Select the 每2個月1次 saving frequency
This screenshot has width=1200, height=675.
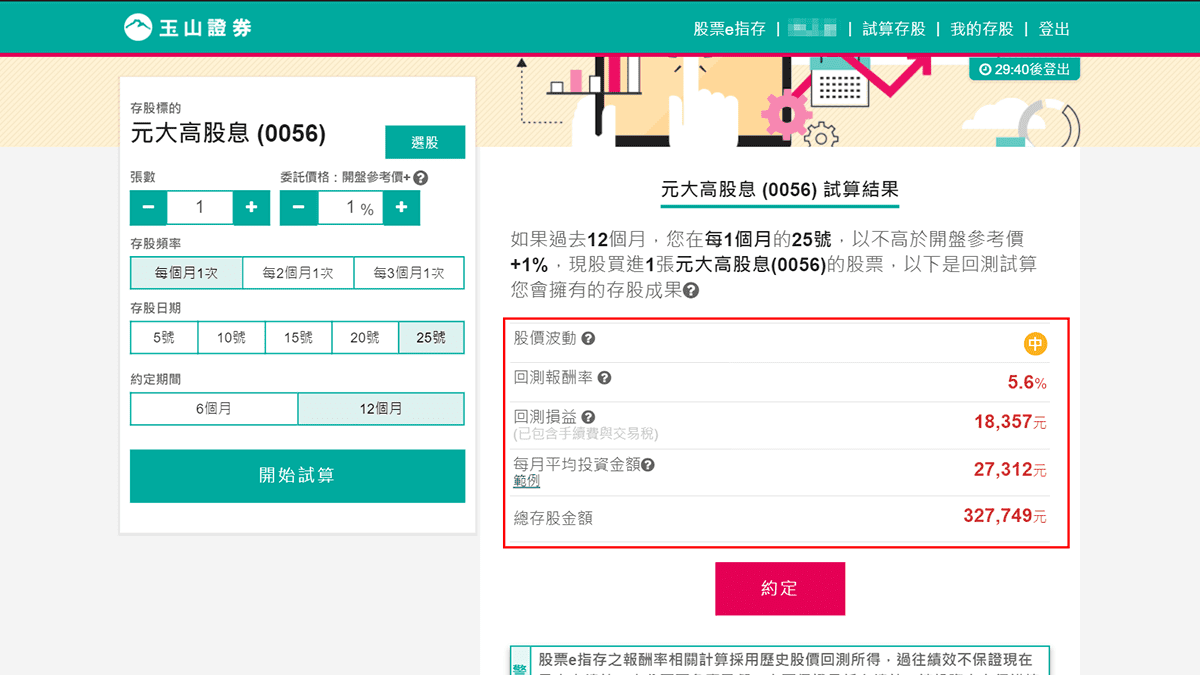pyautogui.click(x=298, y=272)
